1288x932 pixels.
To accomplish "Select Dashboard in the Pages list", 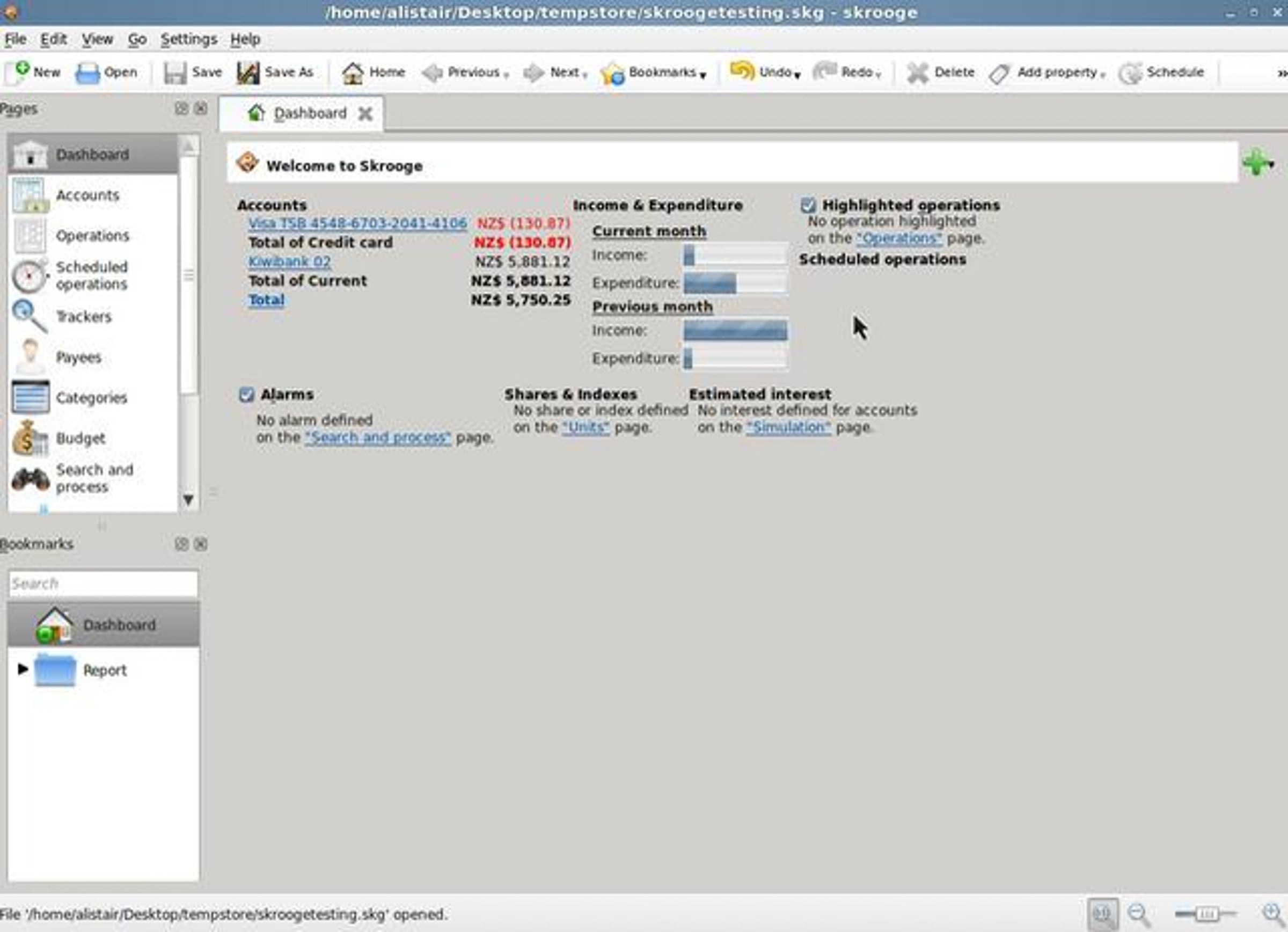I will [x=92, y=155].
